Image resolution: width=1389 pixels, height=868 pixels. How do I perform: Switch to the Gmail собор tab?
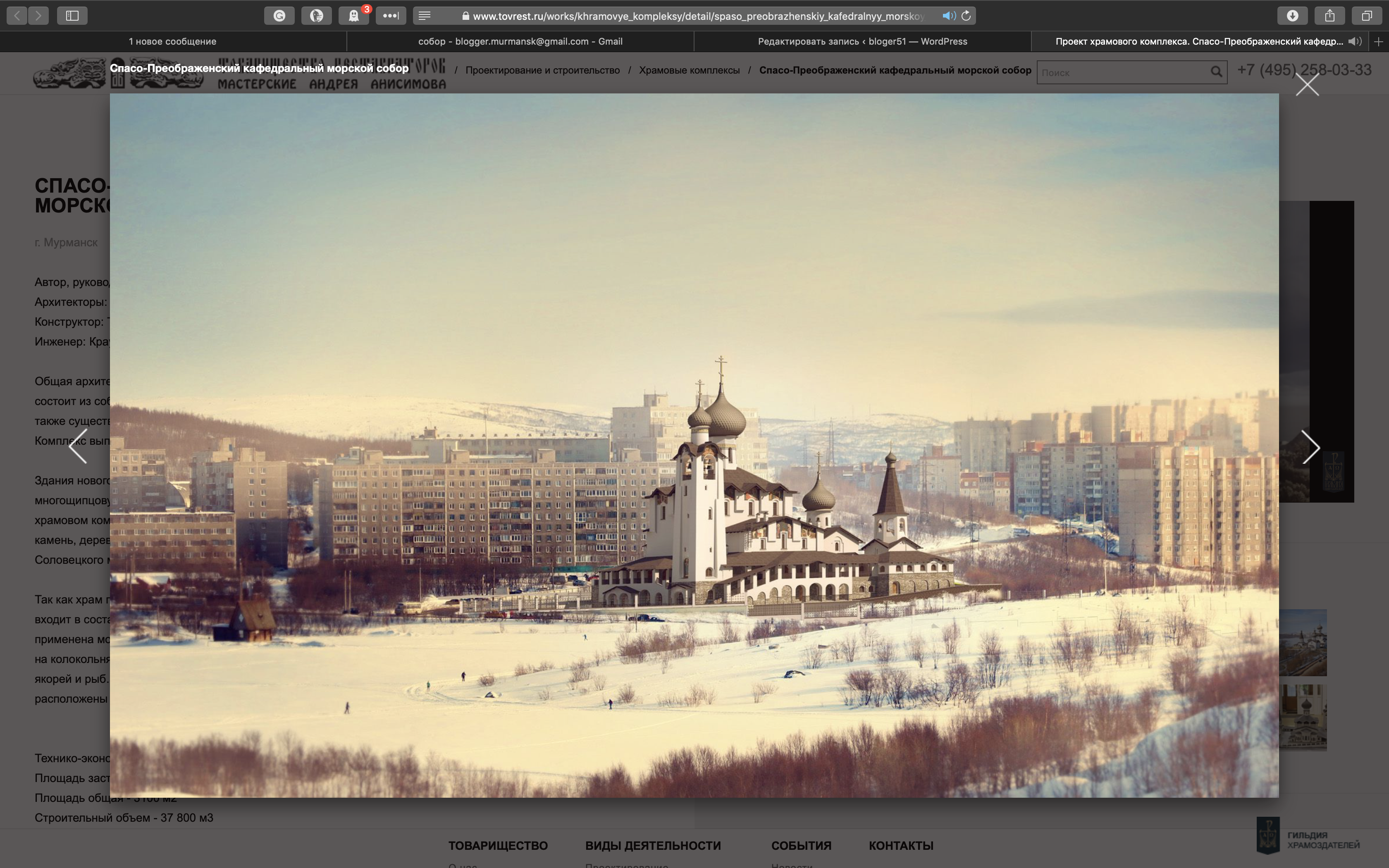[520, 41]
